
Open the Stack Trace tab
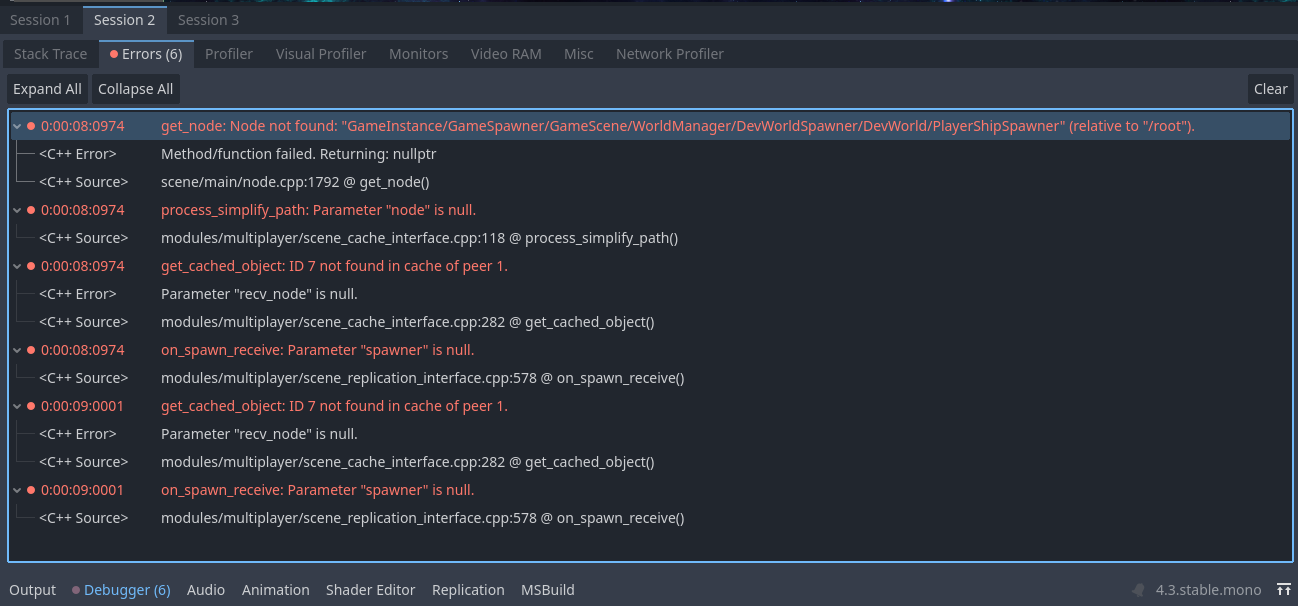click(50, 54)
